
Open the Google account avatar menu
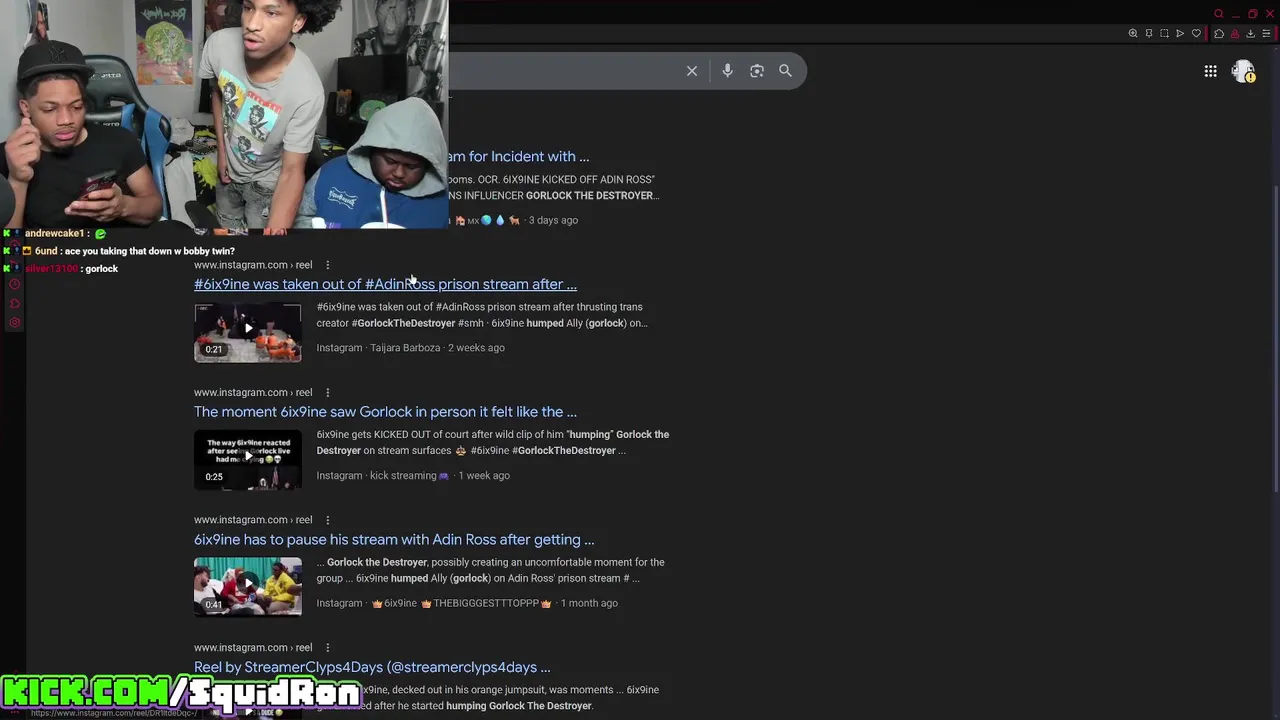point(1243,71)
